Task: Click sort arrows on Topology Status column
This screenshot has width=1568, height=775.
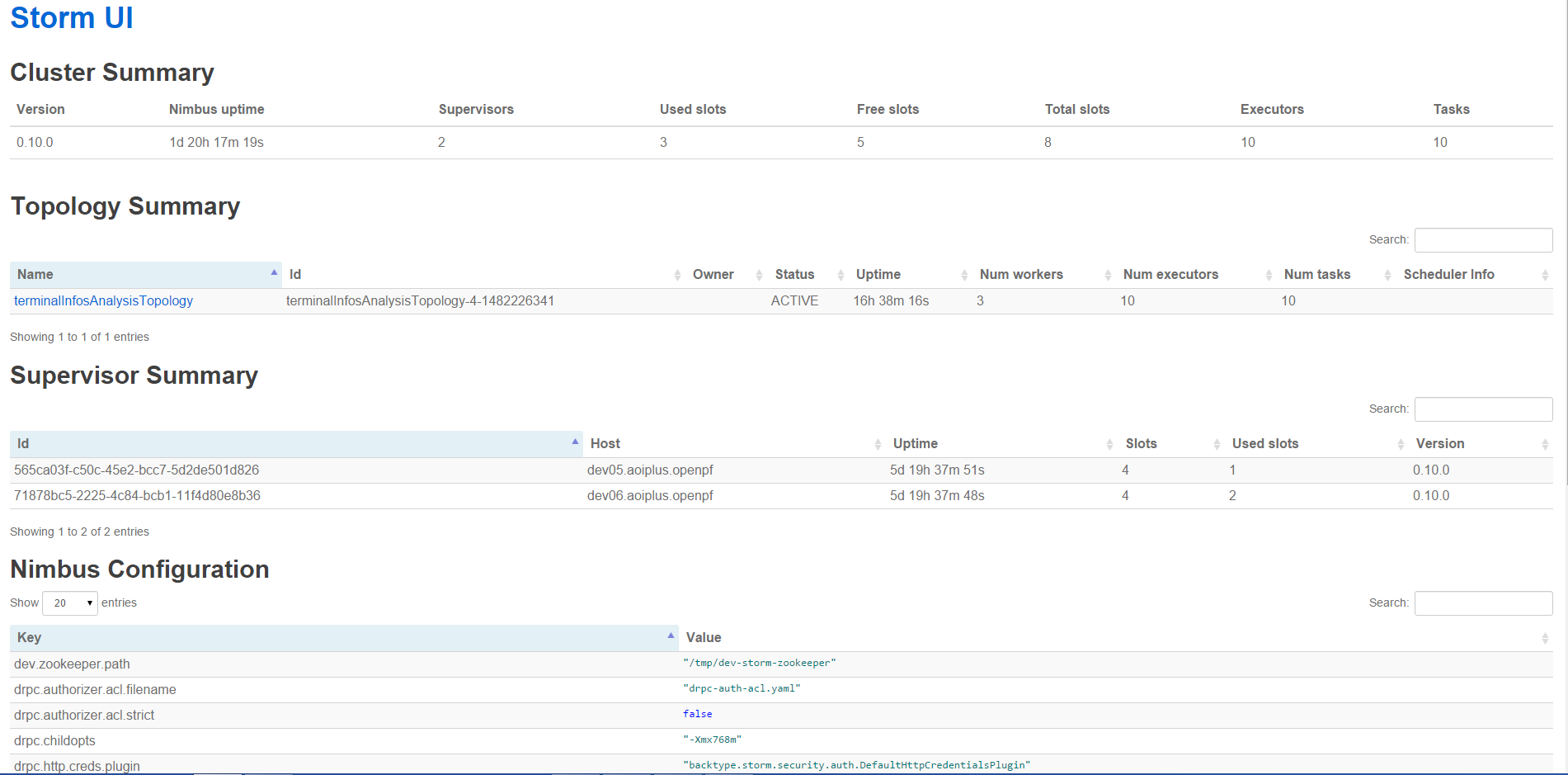Action: (x=841, y=275)
